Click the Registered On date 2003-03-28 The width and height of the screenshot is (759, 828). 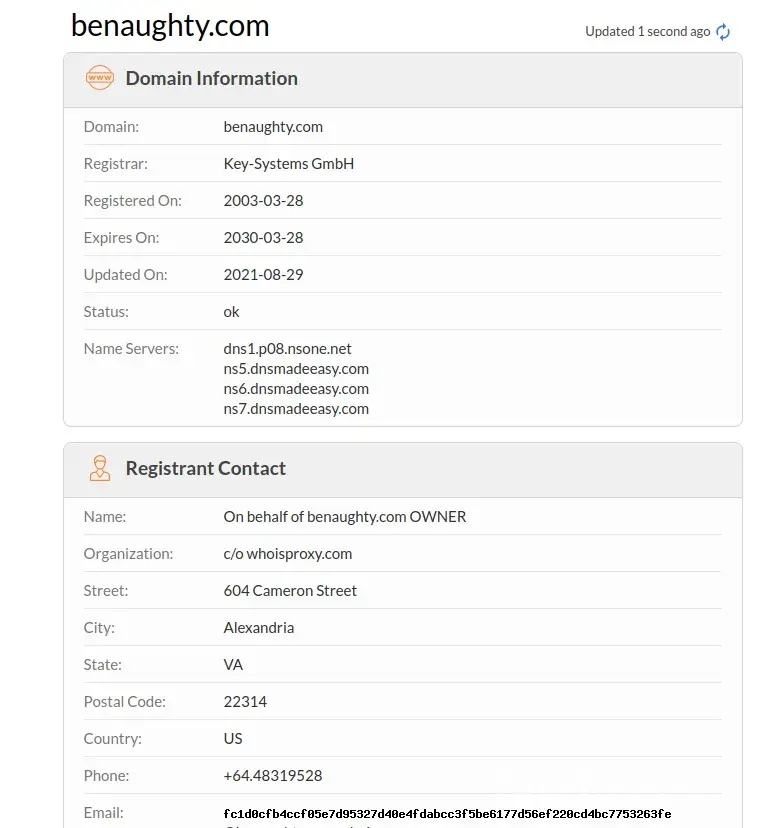263,201
